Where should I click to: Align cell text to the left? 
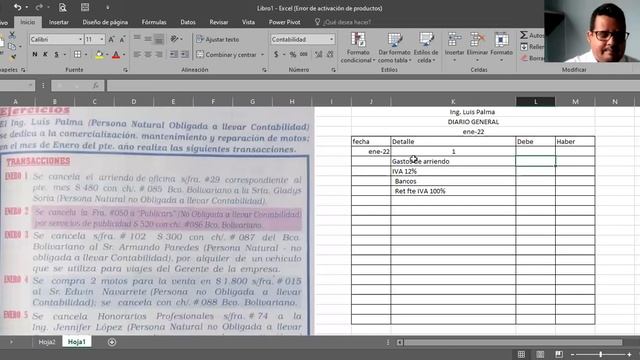(137, 54)
